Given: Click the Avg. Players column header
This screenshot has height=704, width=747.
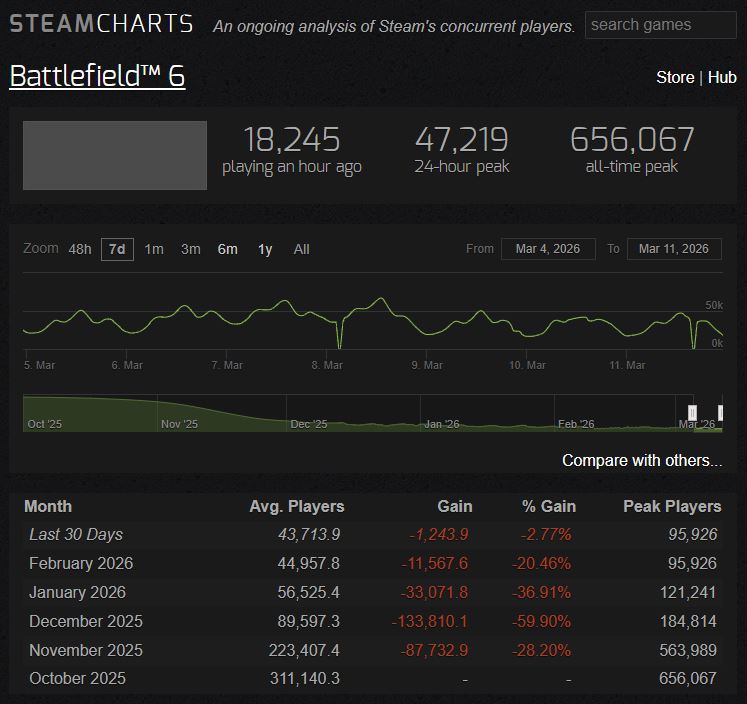Looking at the screenshot, I should pyautogui.click(x=297, y=506).
